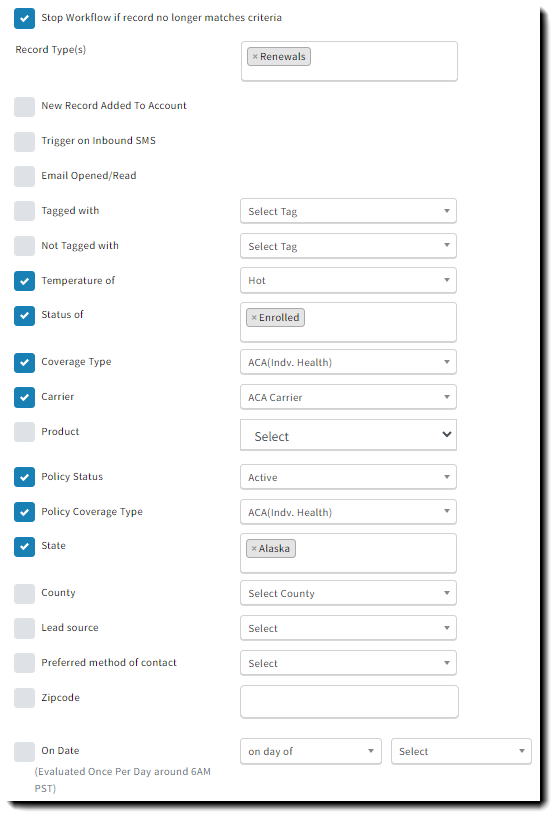The height and width of the screenshot is (818, 555).
Task: Click the Zipcode text field
Action: (x=349, y=702)
